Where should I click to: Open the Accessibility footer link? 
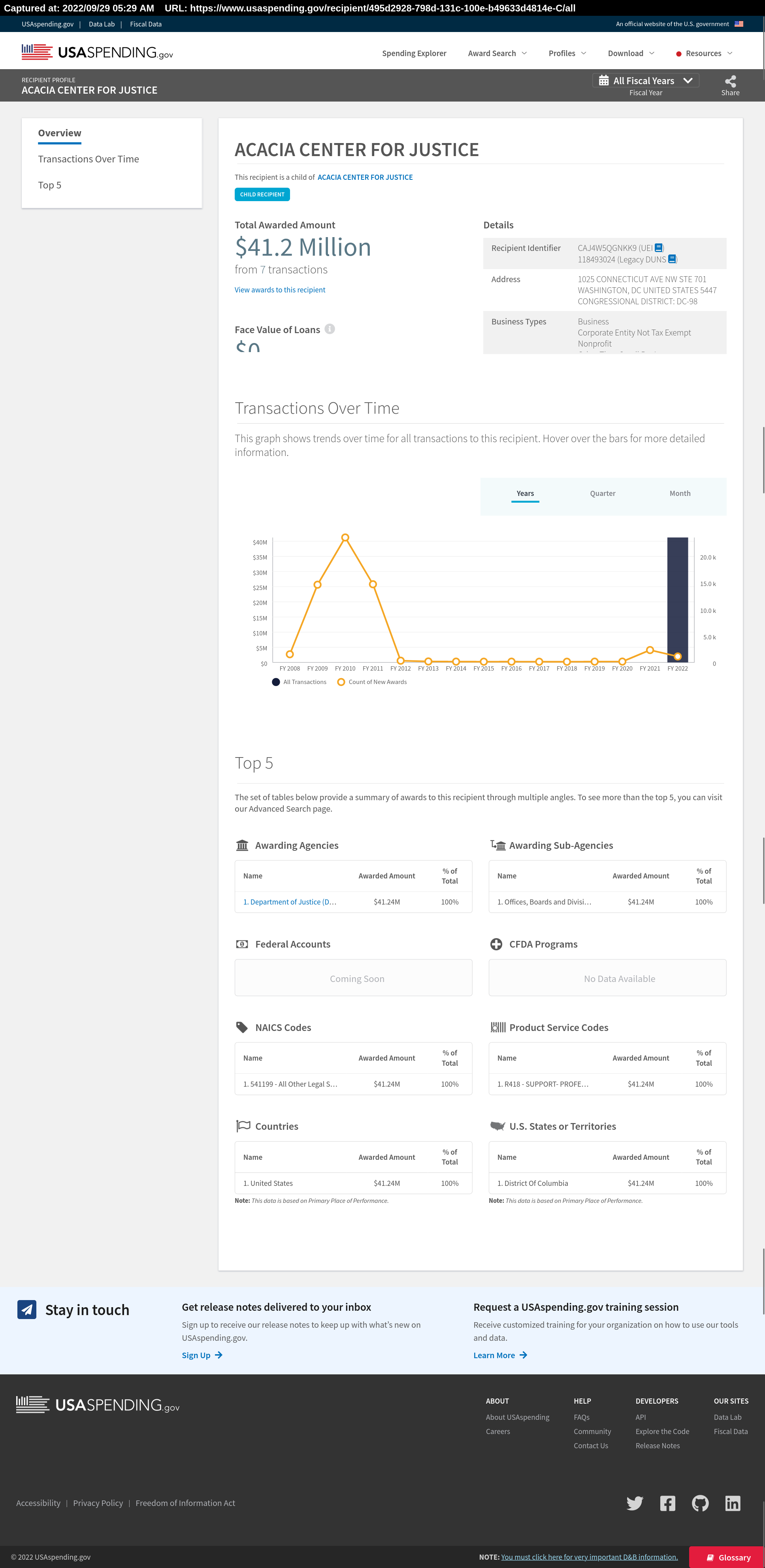(x=38, y=1503)
